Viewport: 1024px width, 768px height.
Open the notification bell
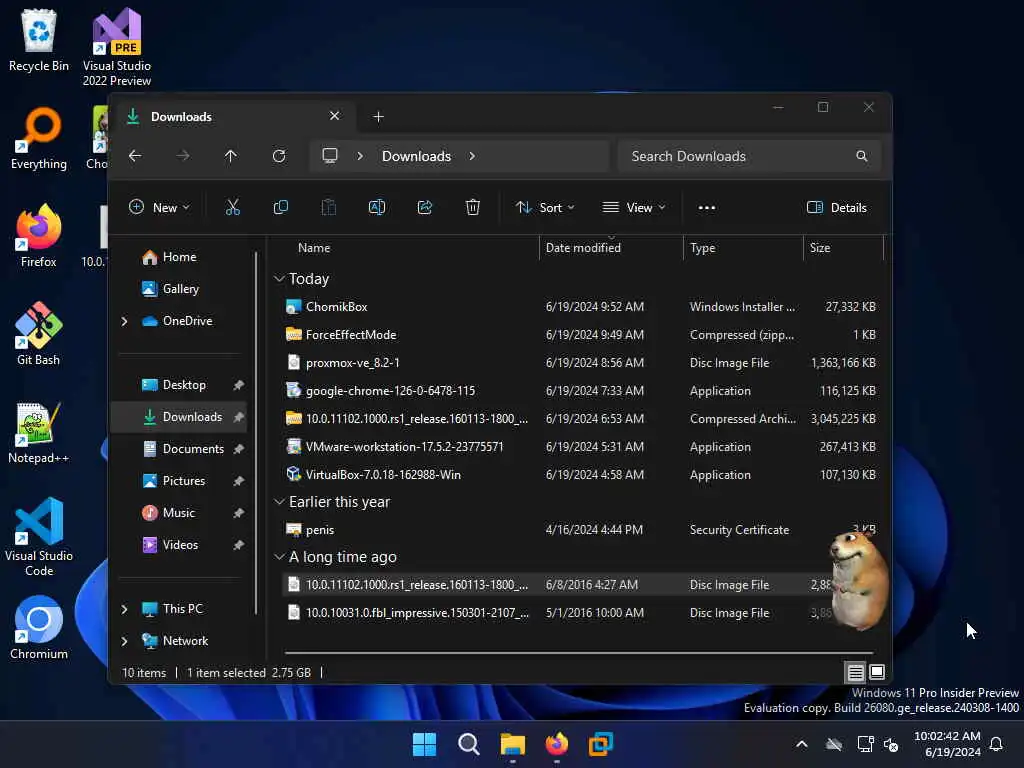[996, 744]
